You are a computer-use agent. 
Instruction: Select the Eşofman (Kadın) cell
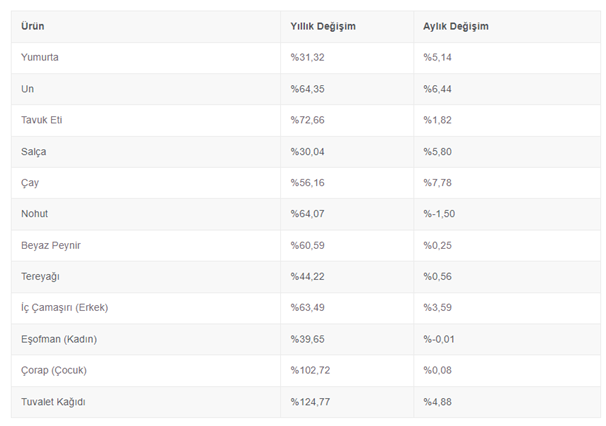(x=59, y=339)
